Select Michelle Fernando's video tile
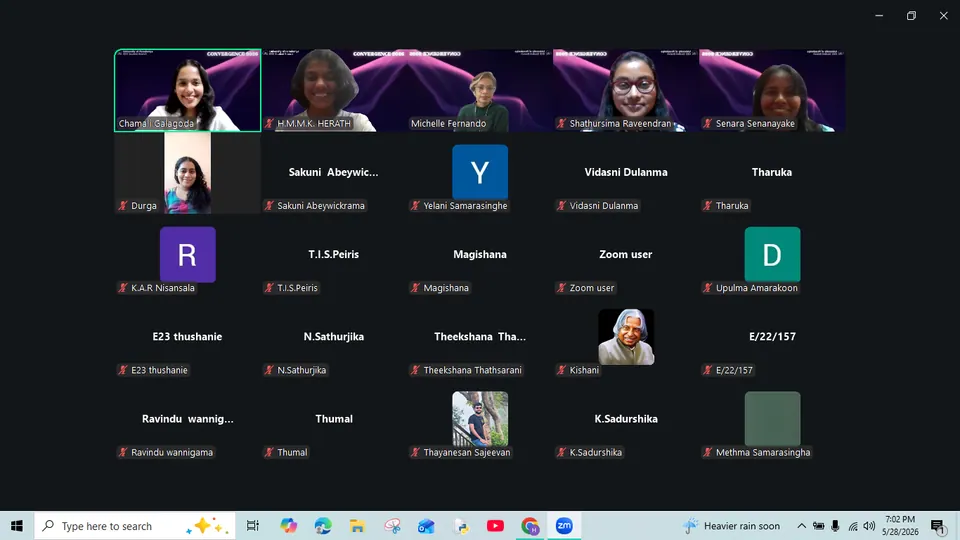This screenshot has height=540, width=960. click(480, 91)
